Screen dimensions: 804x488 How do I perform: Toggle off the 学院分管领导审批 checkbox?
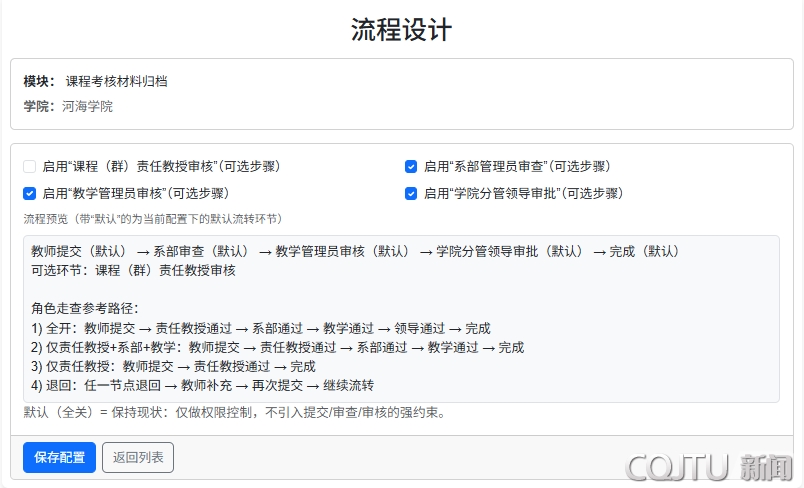tap(411, 193)
